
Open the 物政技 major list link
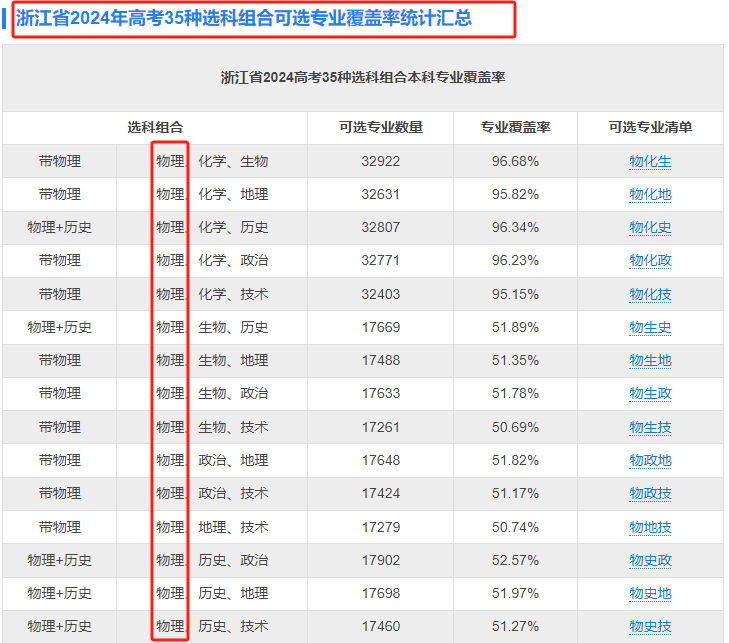tap(650, 493)
